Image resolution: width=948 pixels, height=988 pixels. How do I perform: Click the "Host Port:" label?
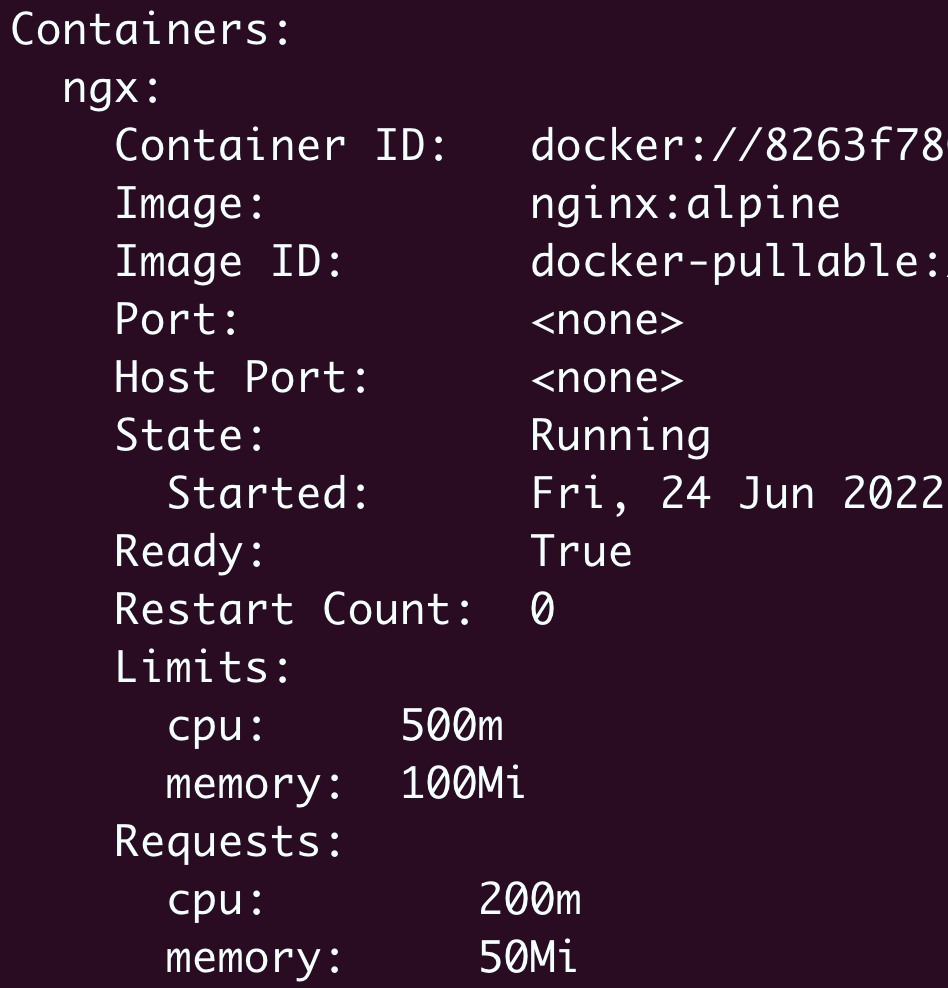point(241,378)
